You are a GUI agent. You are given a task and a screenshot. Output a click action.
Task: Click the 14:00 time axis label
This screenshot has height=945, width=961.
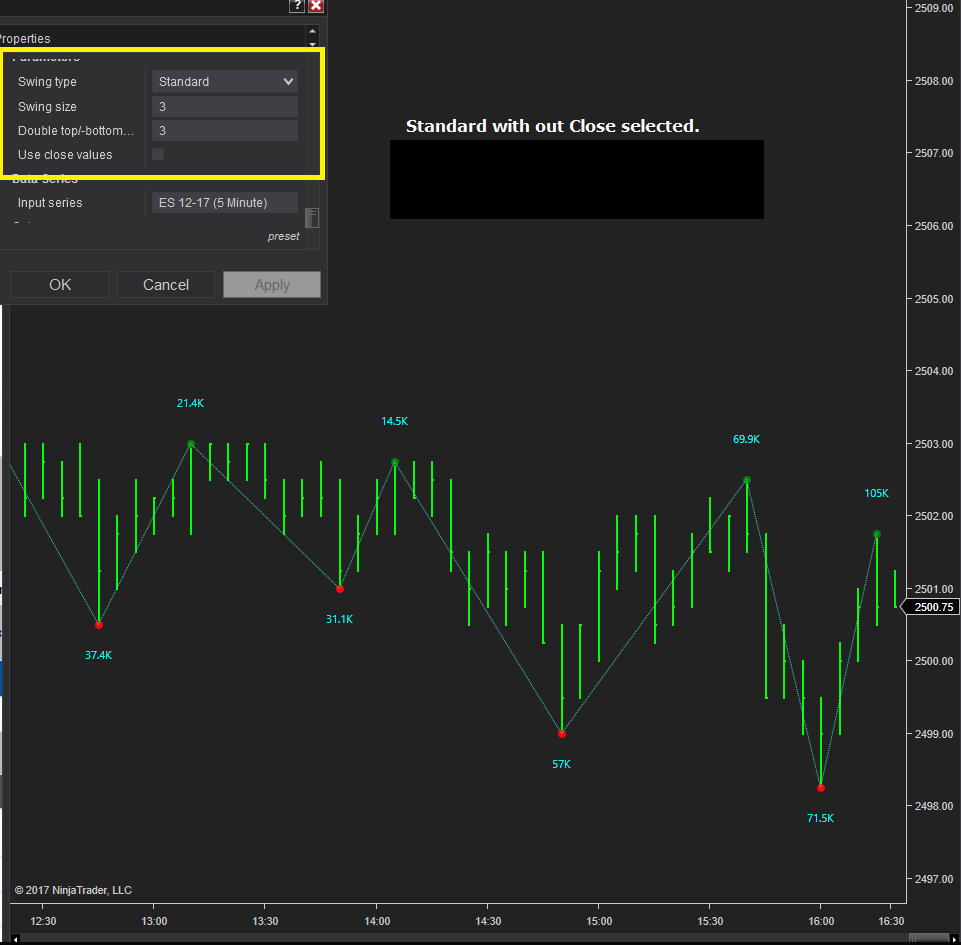377,921
